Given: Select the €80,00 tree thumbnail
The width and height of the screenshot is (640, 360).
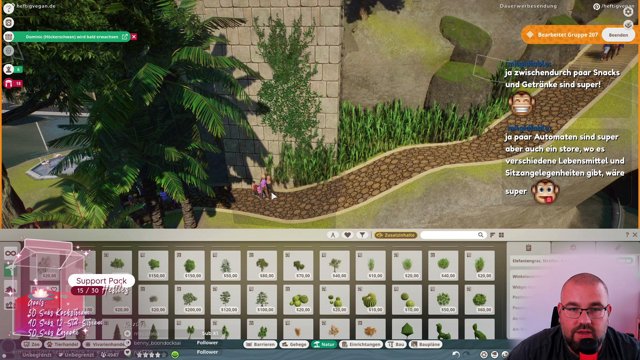Looking at the screenshot, I should 262,266.
